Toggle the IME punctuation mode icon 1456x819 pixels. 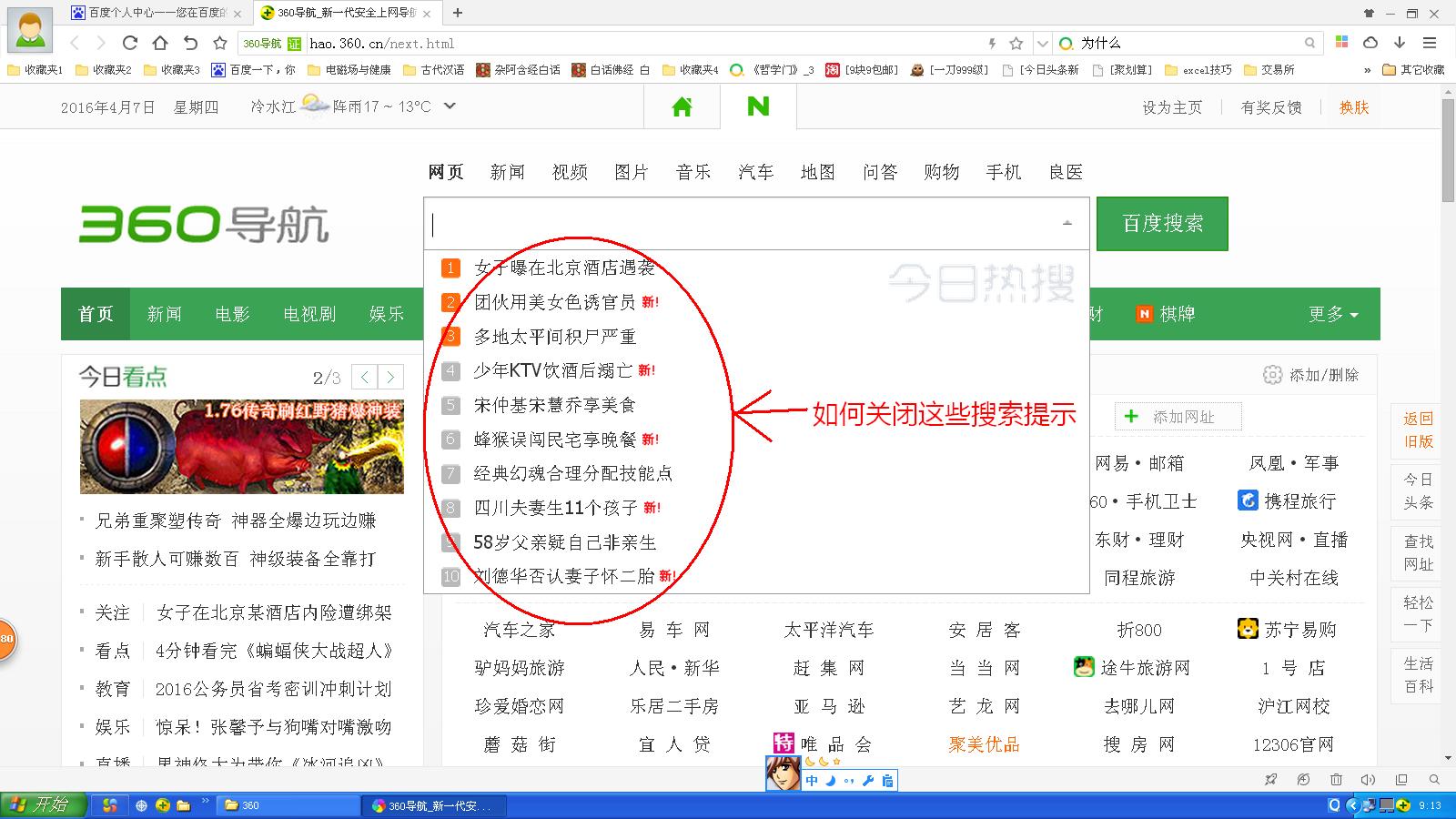tap(849, 781)
